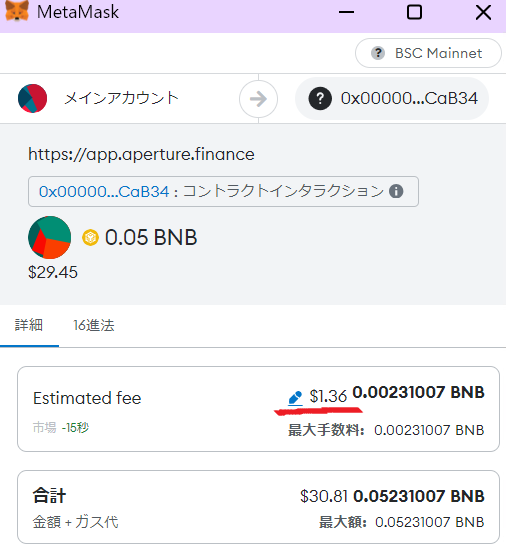Open the BSC Mainnet network selector
The width and height of the screenshot is (506, 555).
click(x=428, y=53)
